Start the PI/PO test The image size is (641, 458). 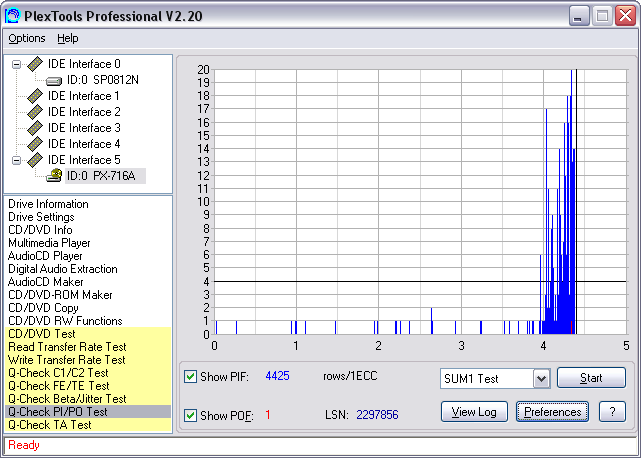point(591,377)
